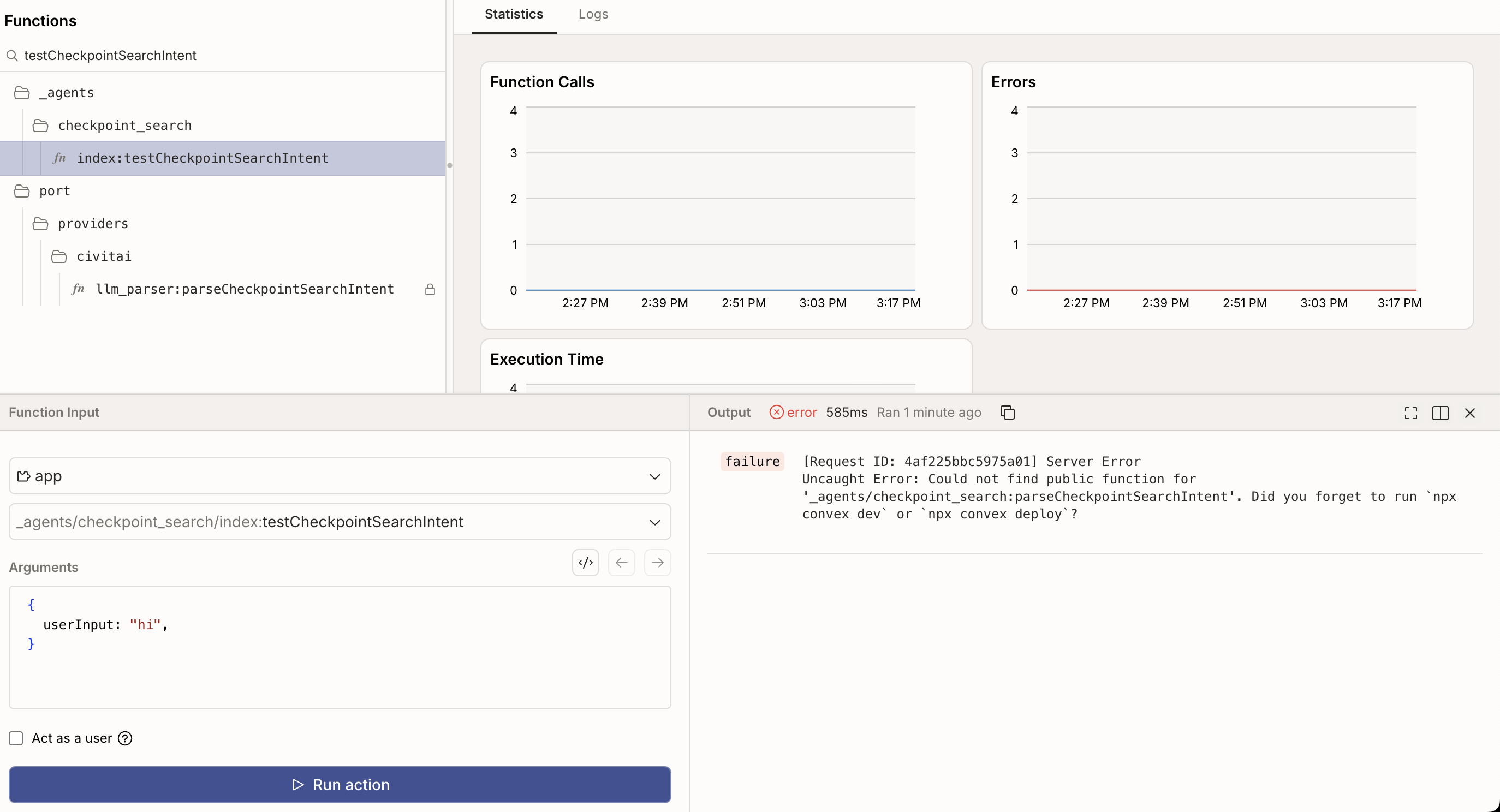Switch to the Logs tab

[x=593, y=14]
